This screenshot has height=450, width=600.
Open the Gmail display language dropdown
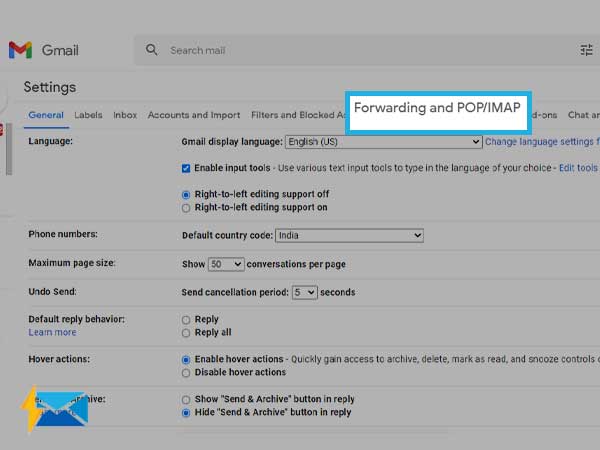coord(383,142)
